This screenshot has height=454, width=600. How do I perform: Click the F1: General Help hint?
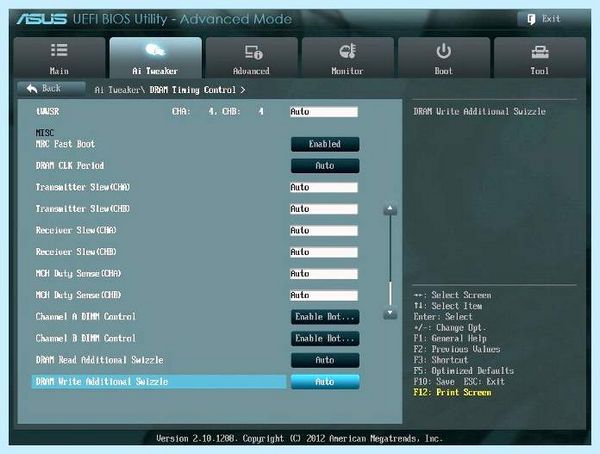[450, 338]
